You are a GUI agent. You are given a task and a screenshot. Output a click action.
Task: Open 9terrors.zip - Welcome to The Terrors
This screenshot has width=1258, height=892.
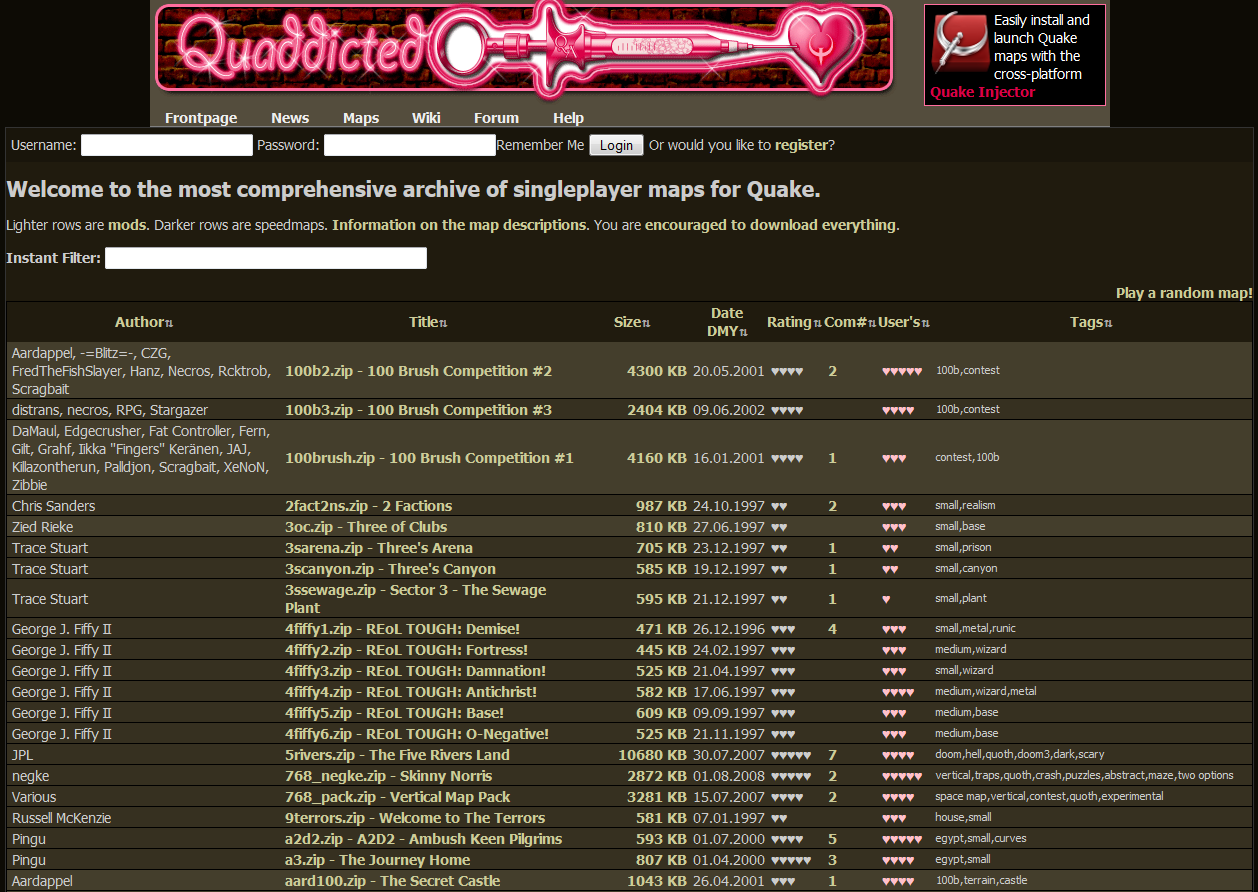point(415,818)
